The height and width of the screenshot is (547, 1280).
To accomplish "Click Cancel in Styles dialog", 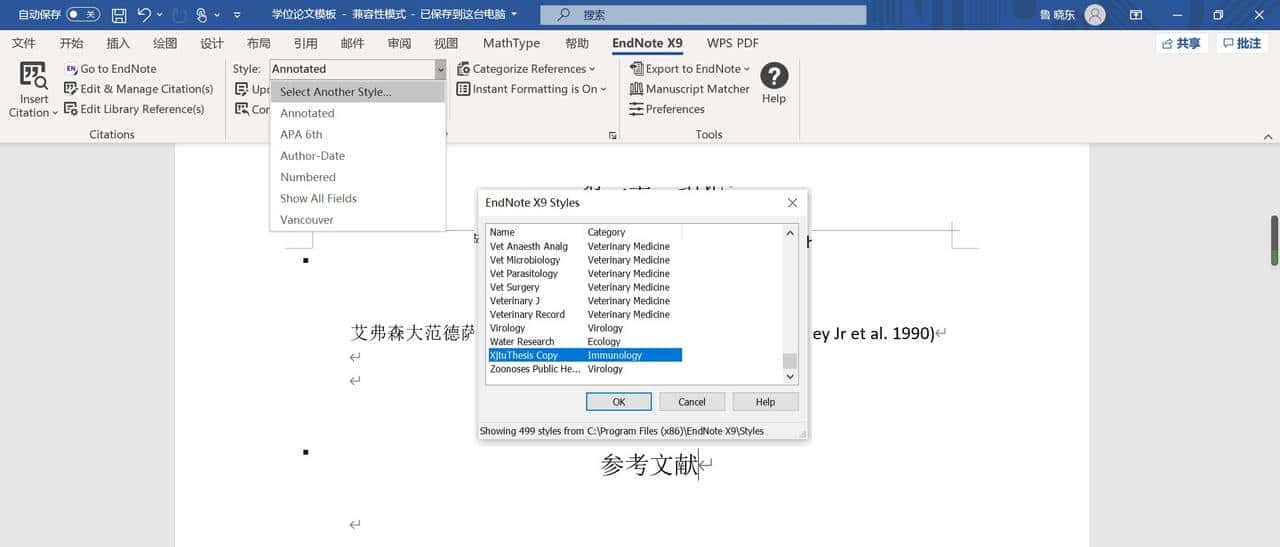I will [692, 402].
